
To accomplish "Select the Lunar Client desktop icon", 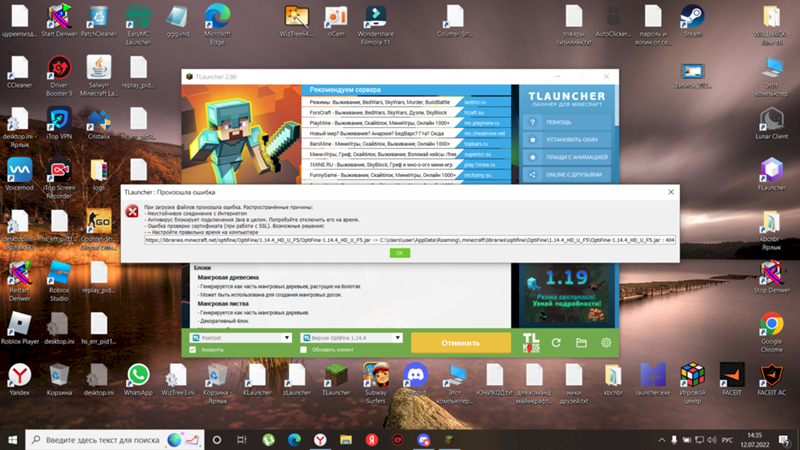I will [771, 123].
